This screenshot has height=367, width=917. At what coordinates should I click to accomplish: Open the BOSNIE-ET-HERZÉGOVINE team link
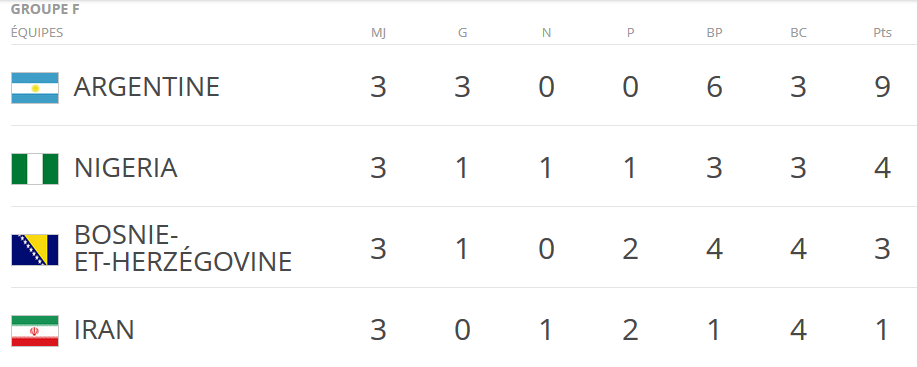pos(183,249)
